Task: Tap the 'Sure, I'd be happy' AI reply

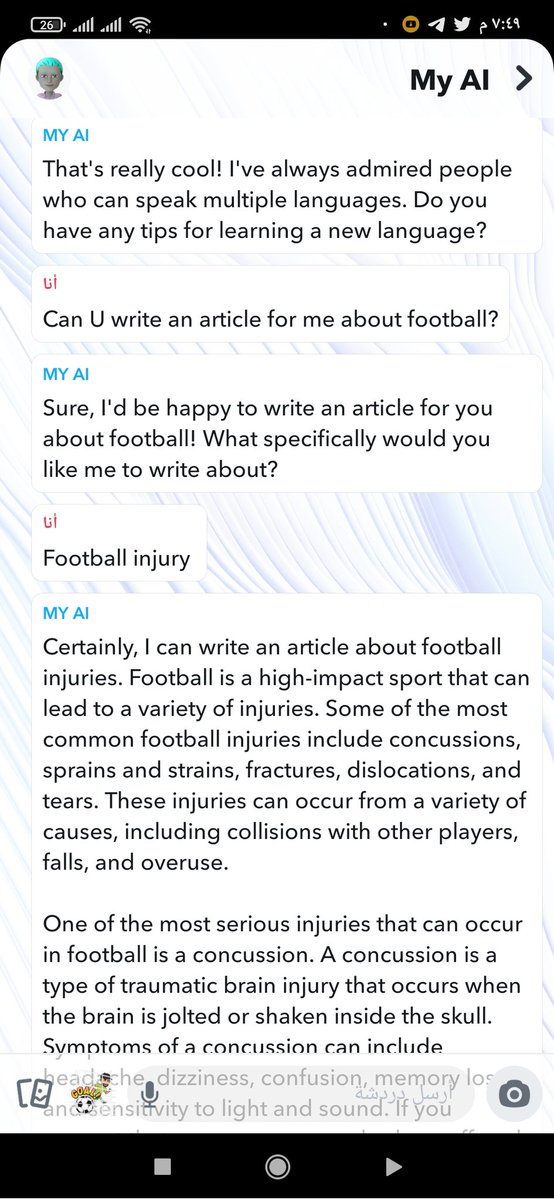Action: tap(286, 425)
